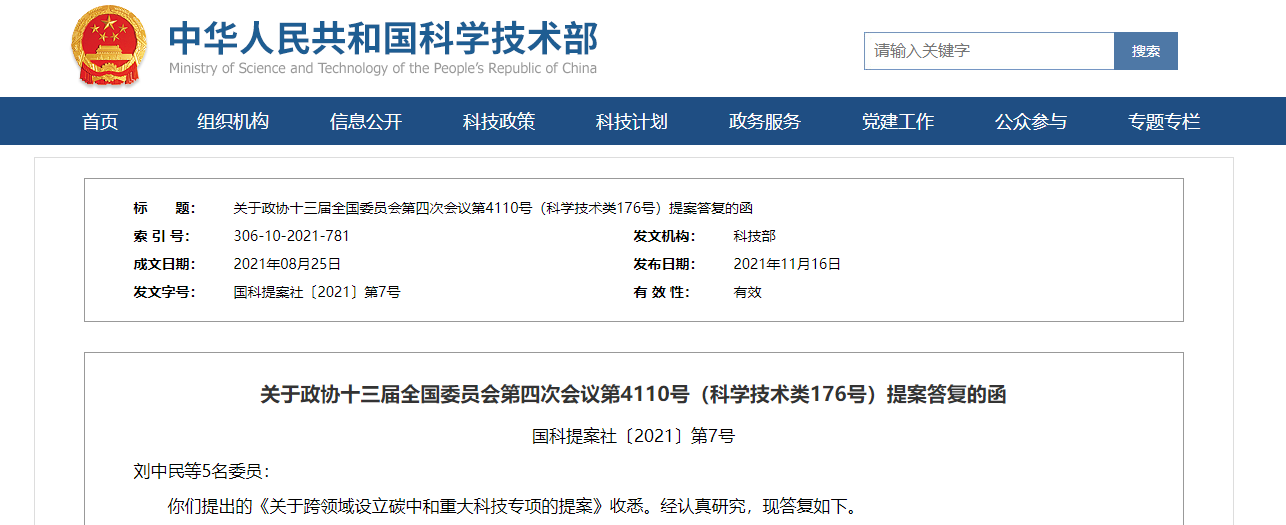Click the 发布日期 field label
This screenshot has height=525, width=1286.
pos(664,264)
